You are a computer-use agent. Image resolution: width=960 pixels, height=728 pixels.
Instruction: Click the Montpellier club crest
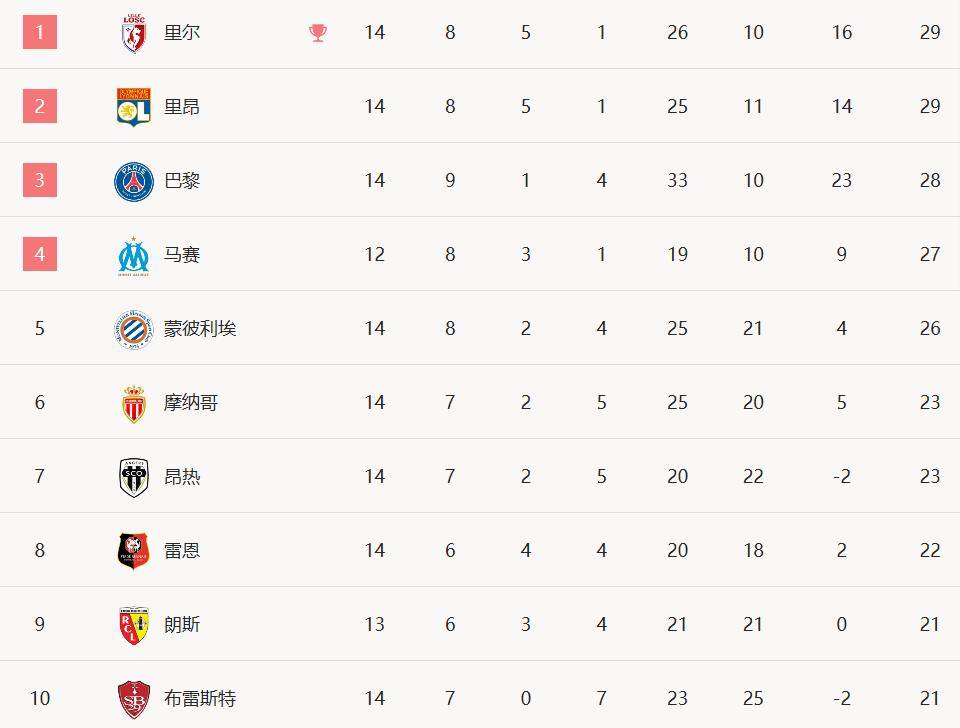(133, 329)
